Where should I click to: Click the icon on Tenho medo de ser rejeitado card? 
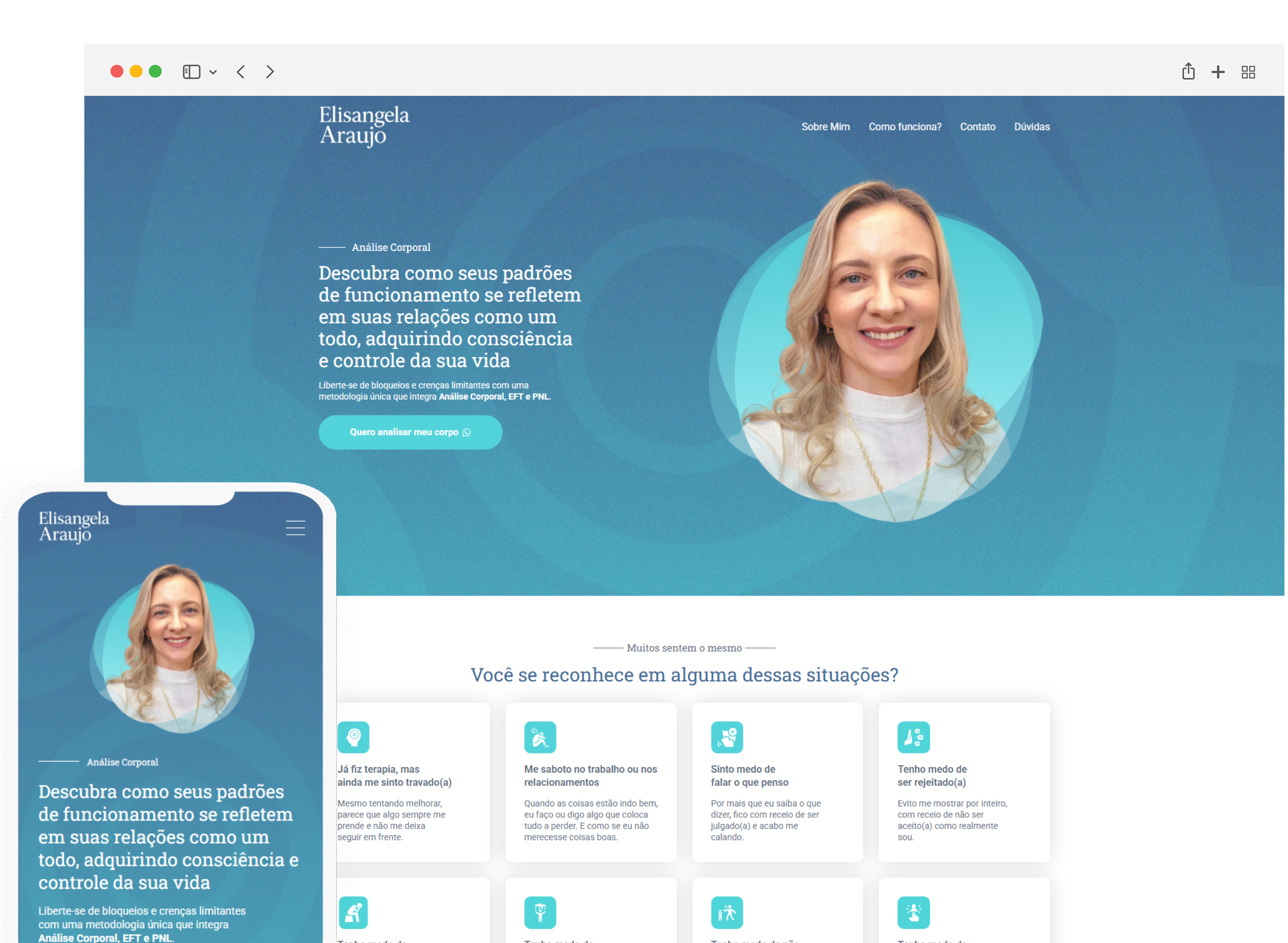913,737
